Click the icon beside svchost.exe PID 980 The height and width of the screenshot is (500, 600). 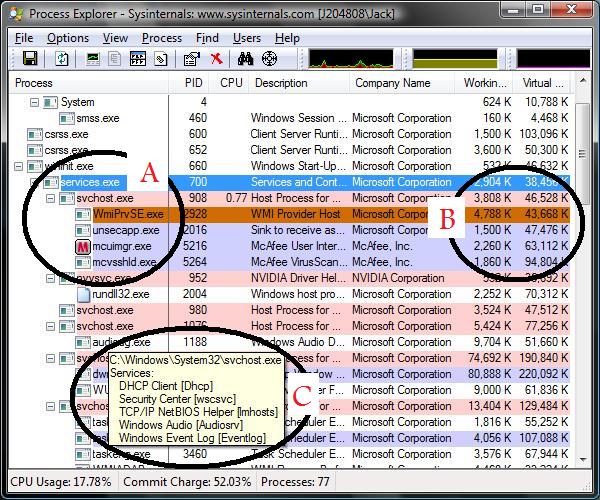pyautogui.click(x=67, y=310)
